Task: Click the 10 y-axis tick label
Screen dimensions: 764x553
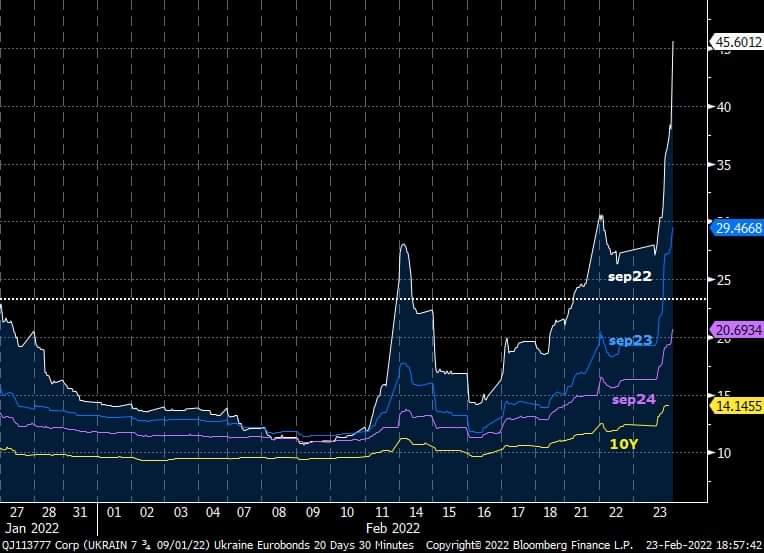Action: [724, 453]
